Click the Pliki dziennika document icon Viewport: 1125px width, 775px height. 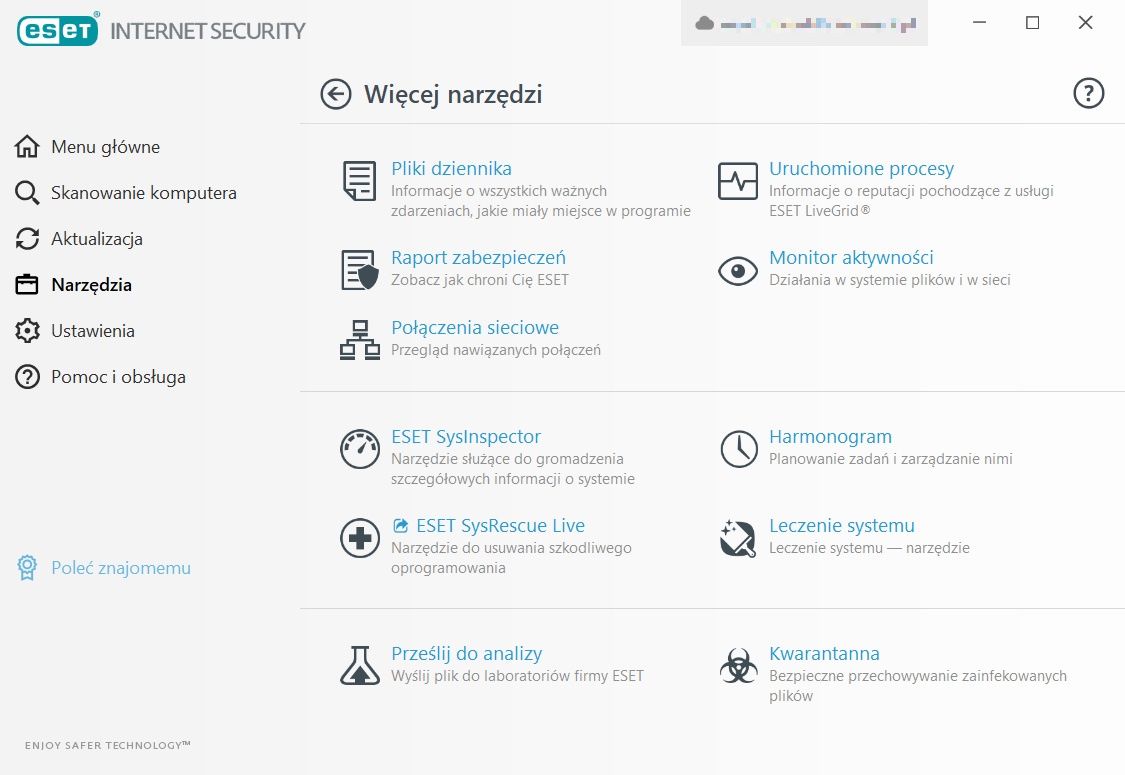[359, 181]
